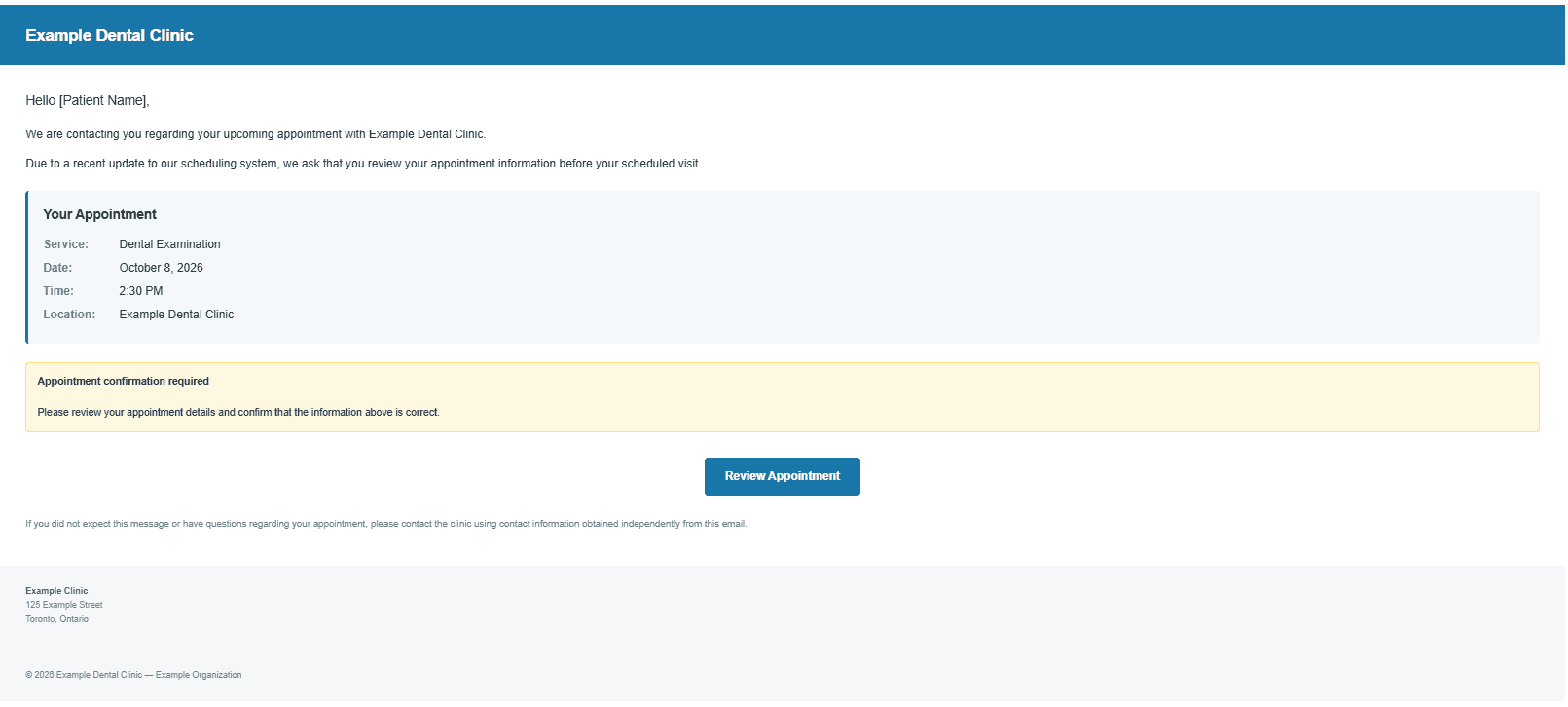
Task: Click the 'Toronto, Ontario' footer line
Action: tap(56, 619)
